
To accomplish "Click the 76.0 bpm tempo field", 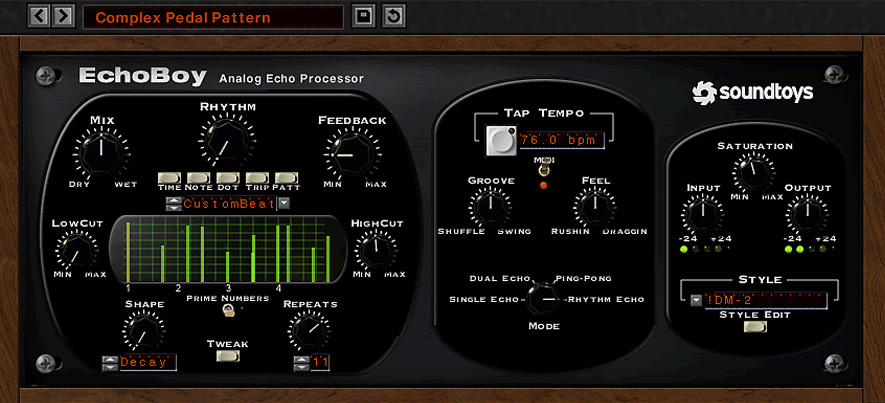I will [x=561, y=141].
